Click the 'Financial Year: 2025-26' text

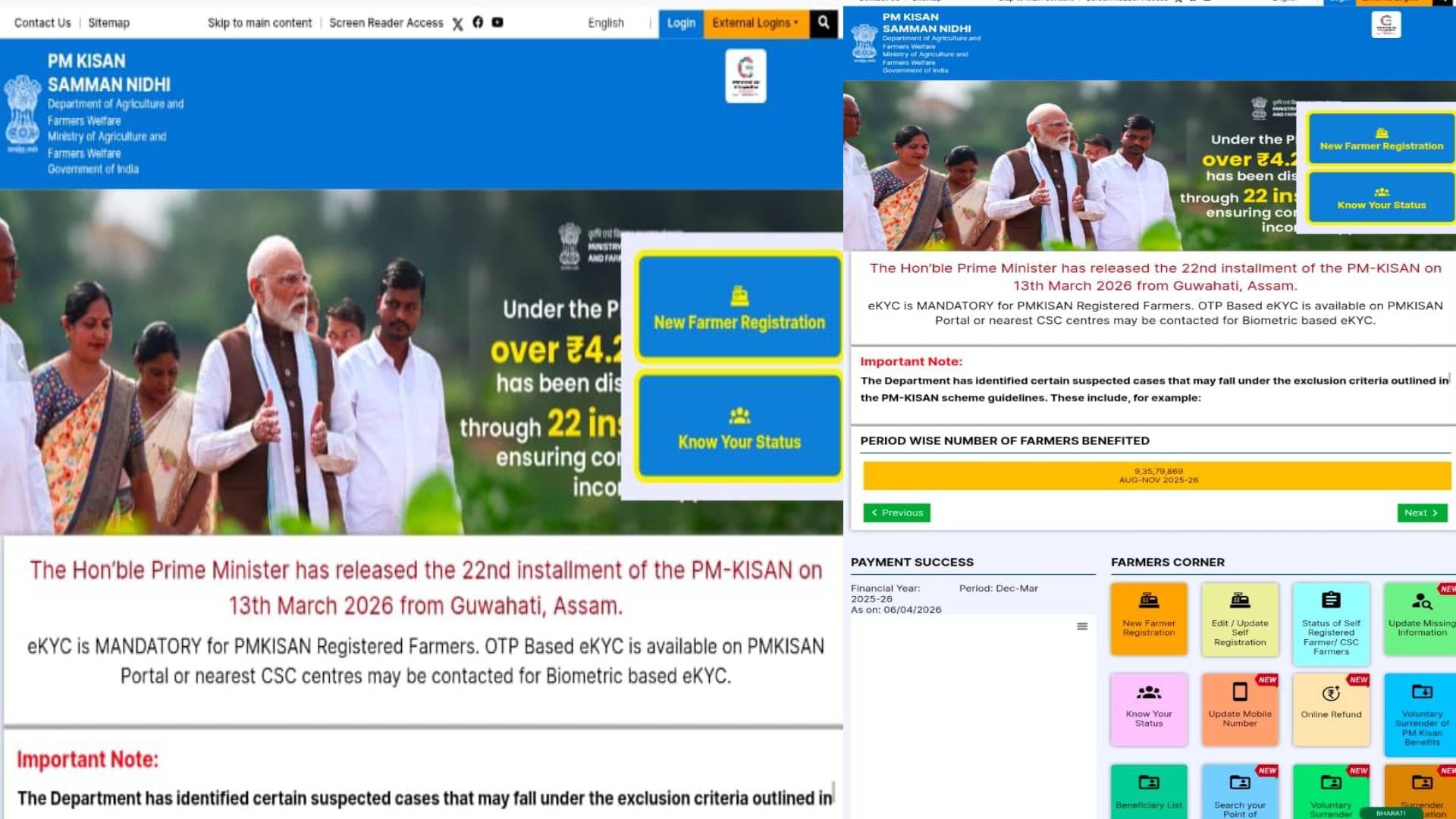885,594
